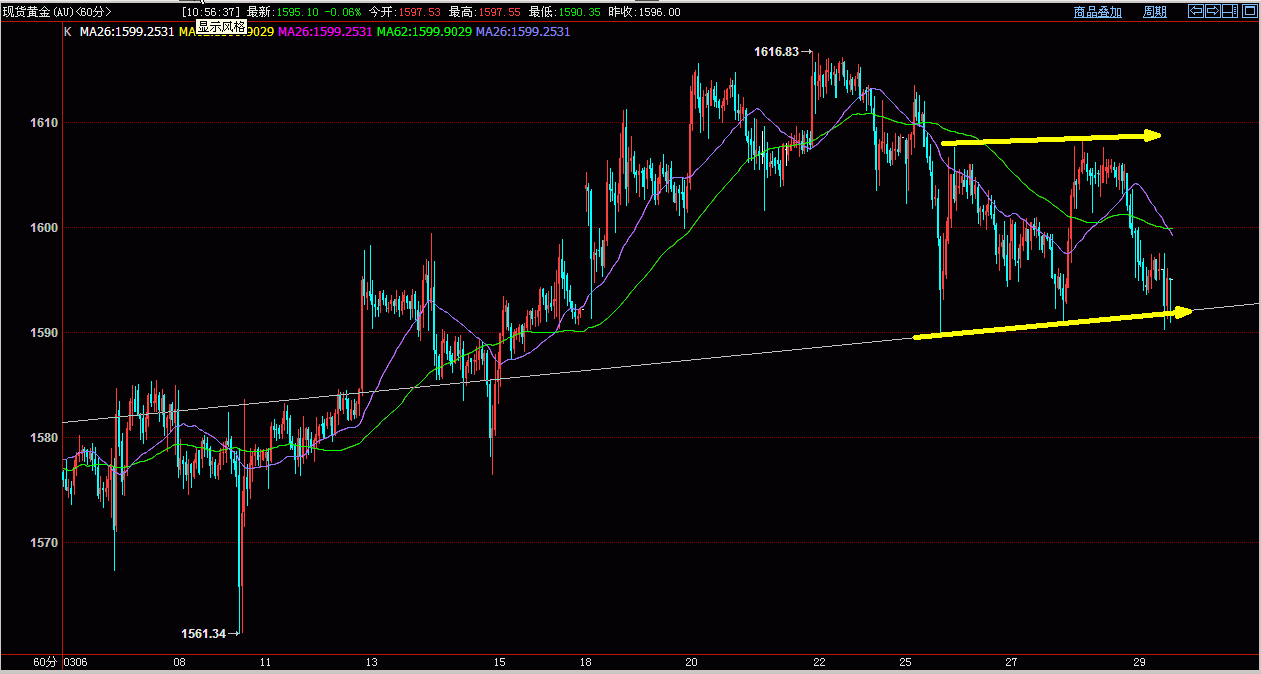This screenshot has height=674, width=1261.
Task: Open the 商品叠加 overlay link
Action: pos(1097,12)
